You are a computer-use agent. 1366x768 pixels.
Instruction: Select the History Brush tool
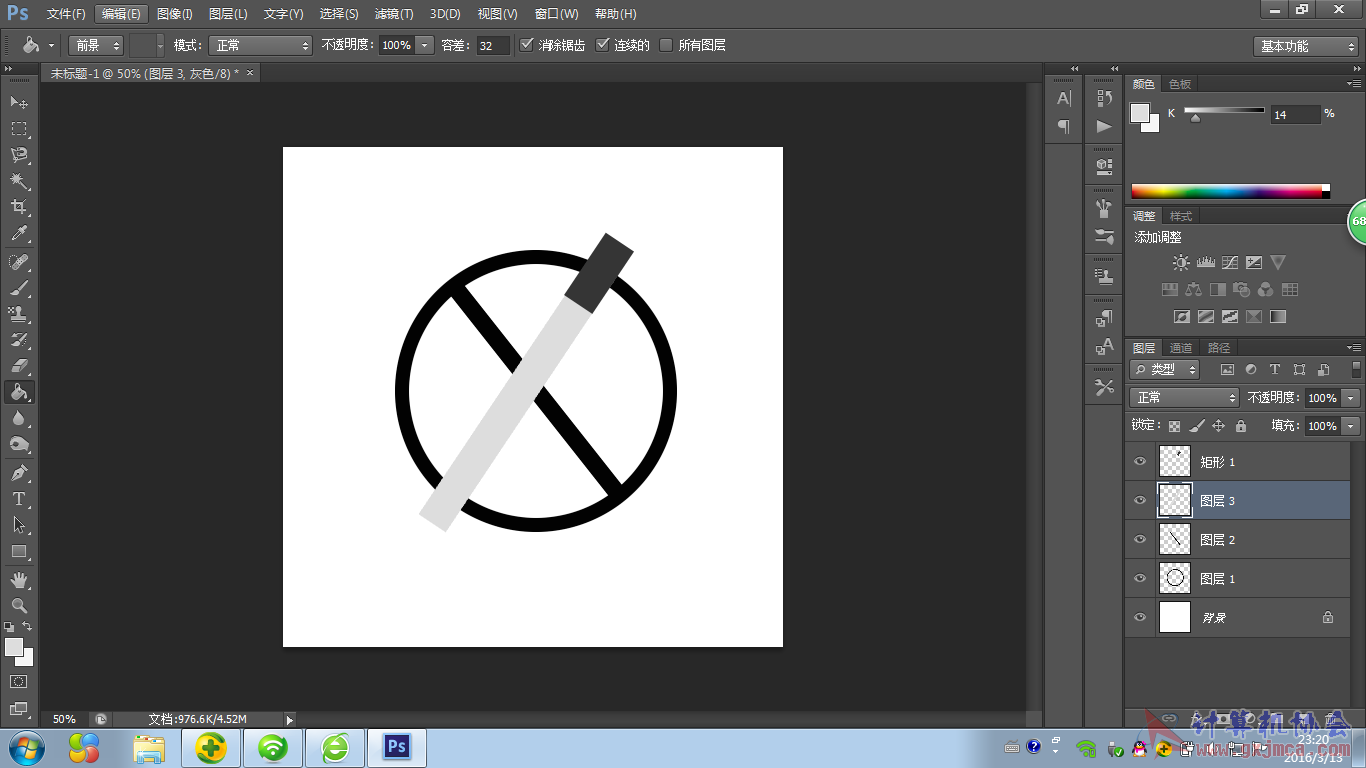coord(19,340)
